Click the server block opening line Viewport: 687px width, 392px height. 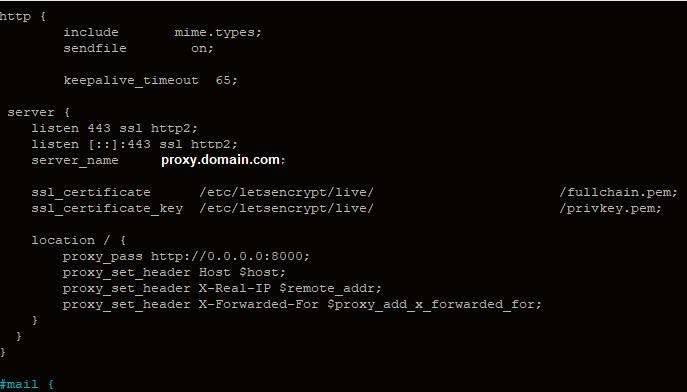[x=39, y=113]
